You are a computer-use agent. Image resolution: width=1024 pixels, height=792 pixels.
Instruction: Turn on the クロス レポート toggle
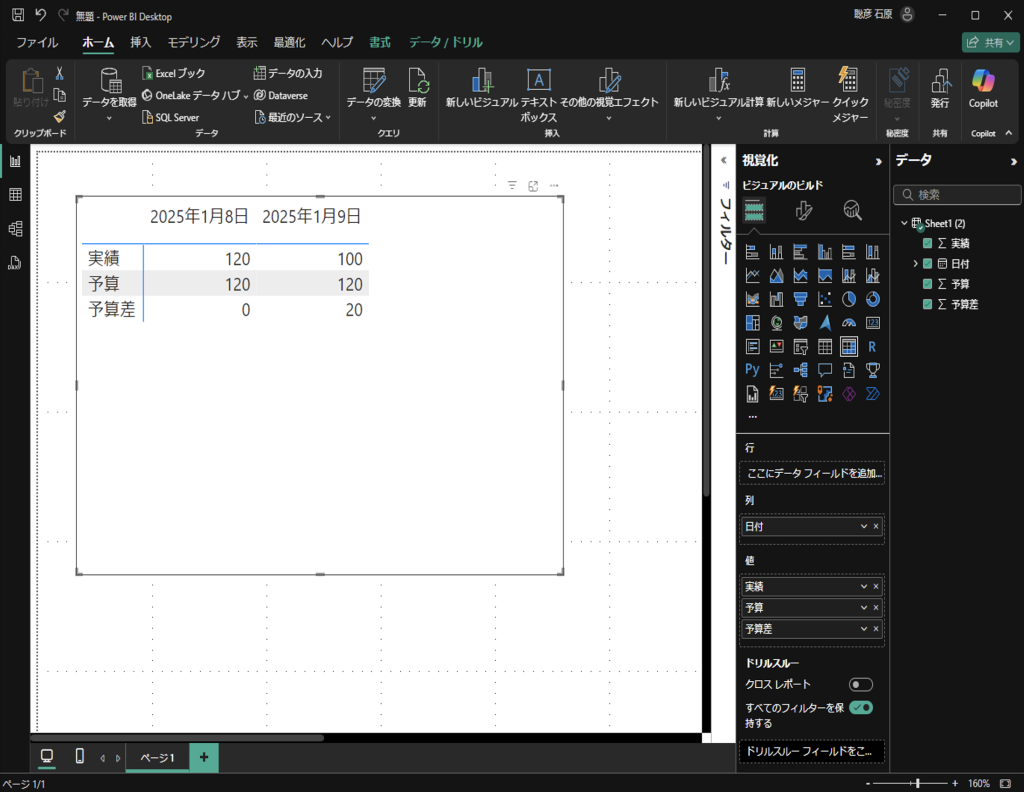tap(860, 685)
